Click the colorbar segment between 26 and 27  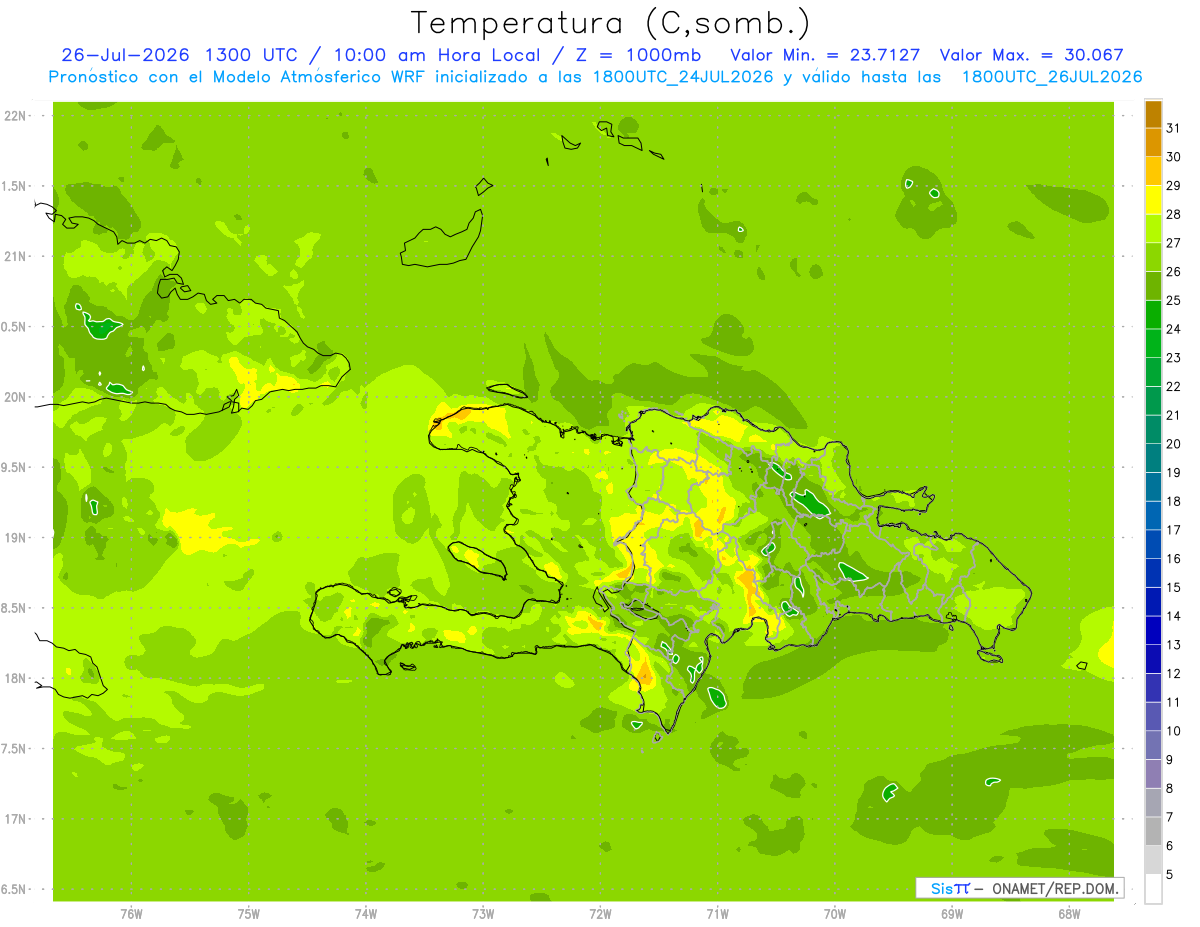coord(1153,257)
